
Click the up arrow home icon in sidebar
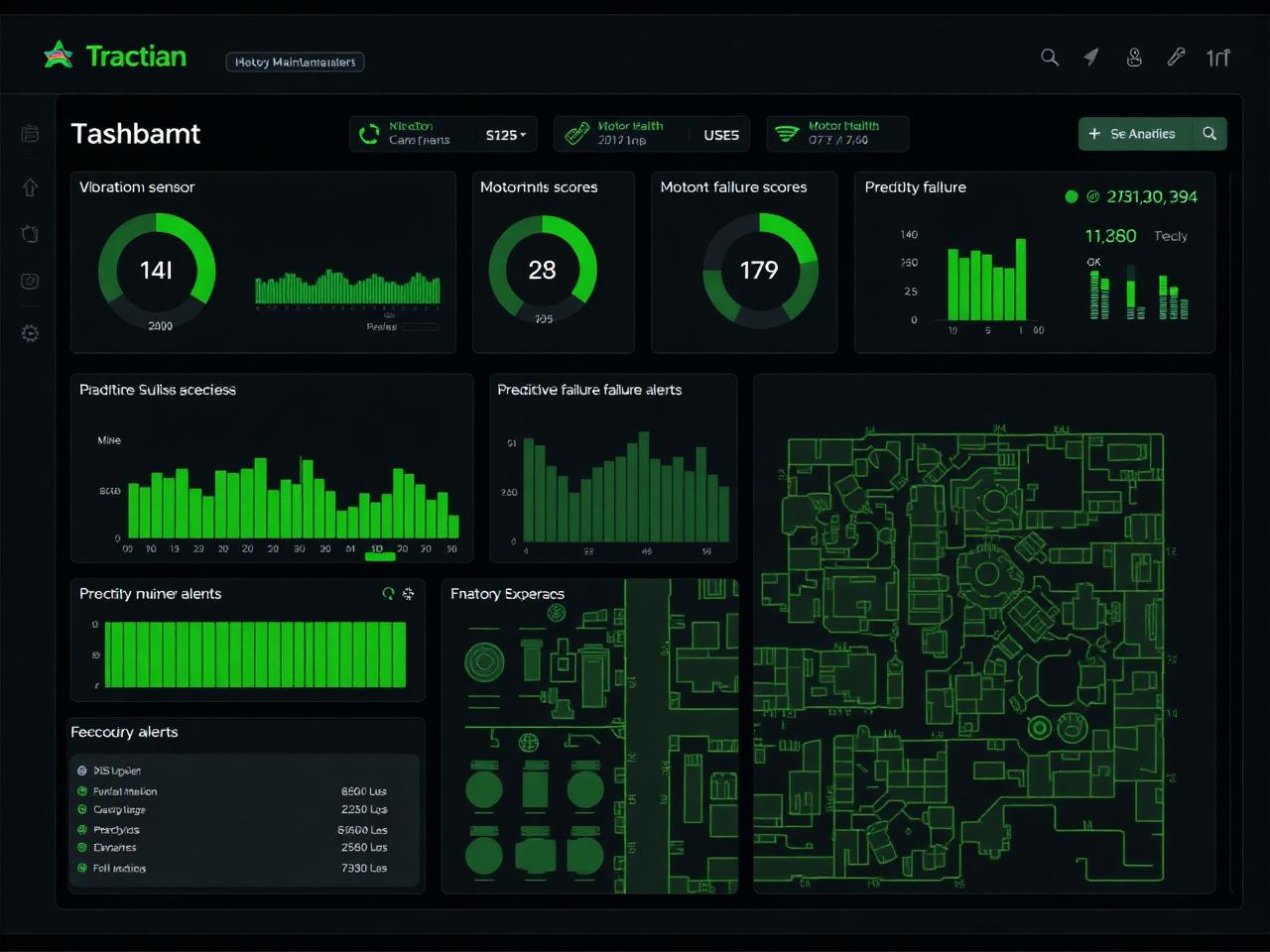(x=30, y=187)
